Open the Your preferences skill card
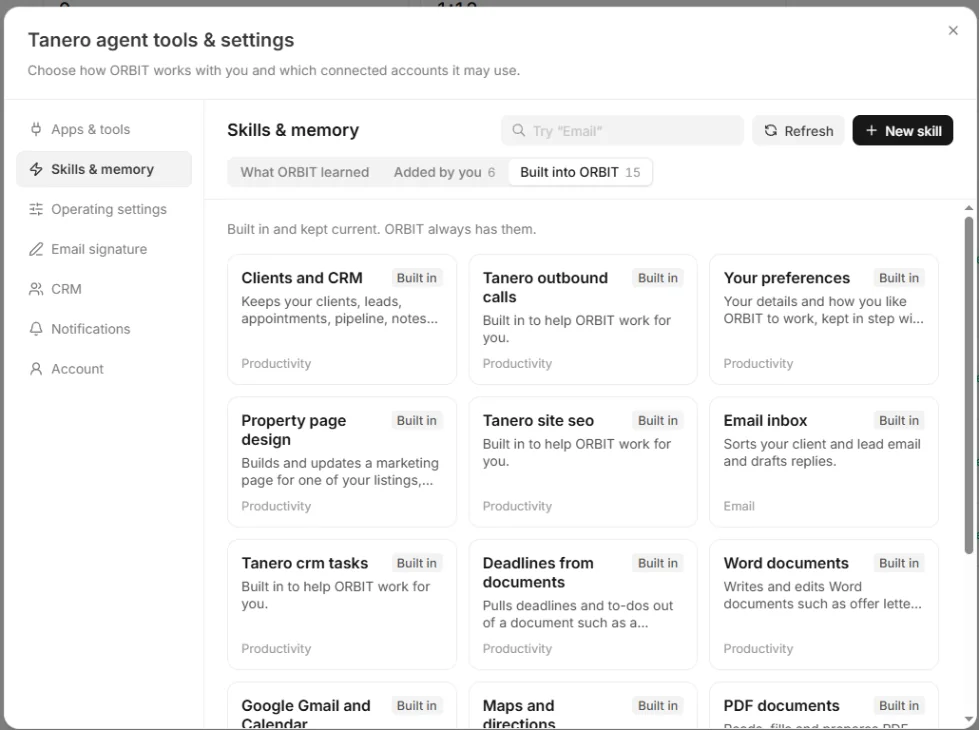This screenshot has height=730, width=979. pyautogui.click(x=824, y=319)
